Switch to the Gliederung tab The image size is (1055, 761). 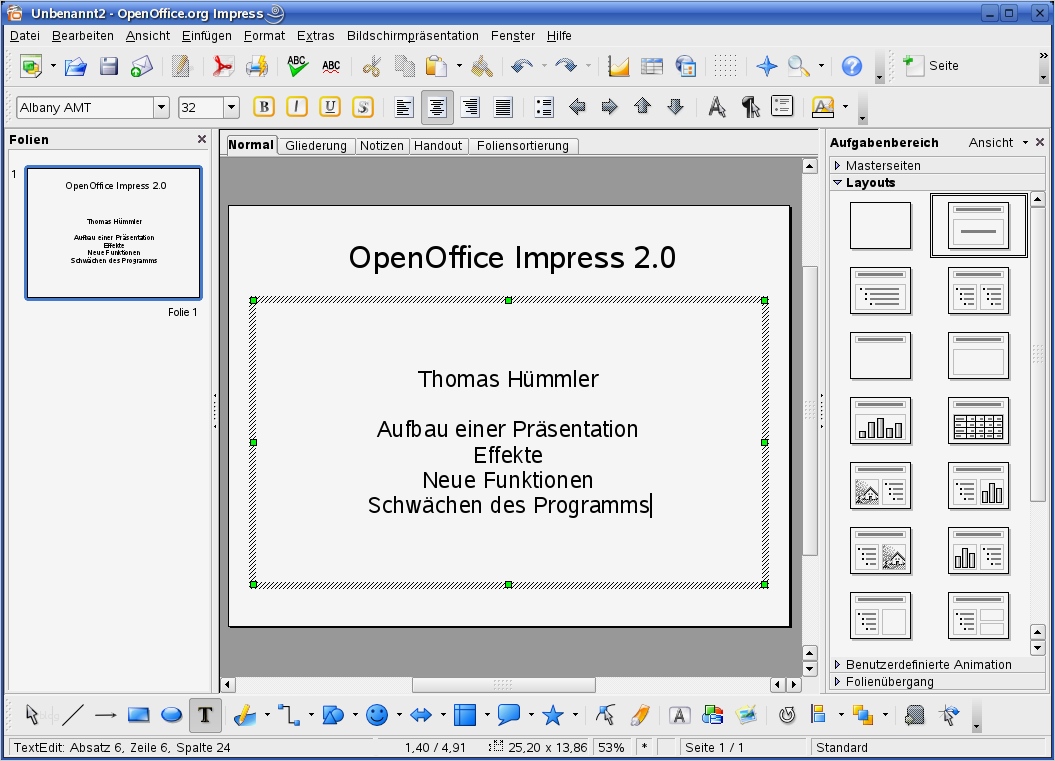pos(316,146)
